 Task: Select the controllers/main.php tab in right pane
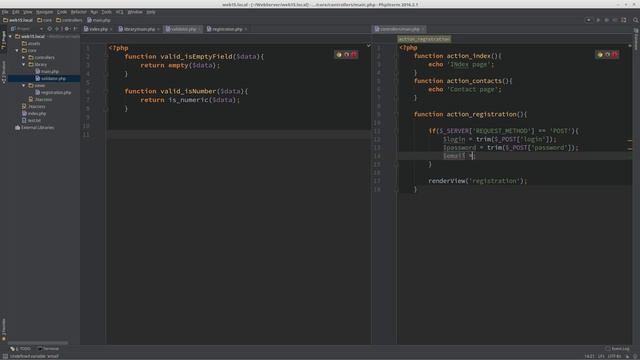coord(399,29)
